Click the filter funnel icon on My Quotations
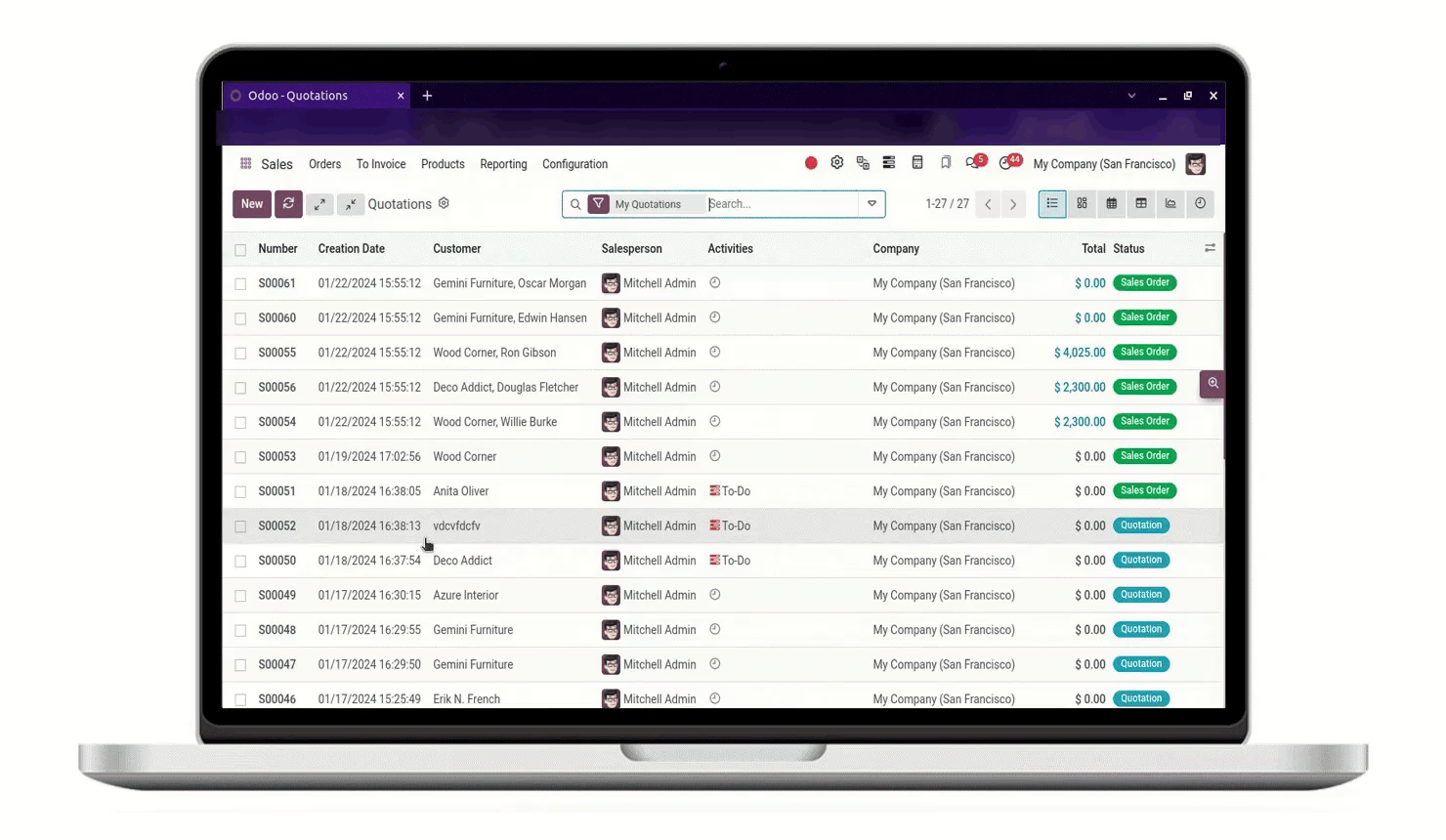The width and height of the screenshot is (1446, 840). click(599, 204)
